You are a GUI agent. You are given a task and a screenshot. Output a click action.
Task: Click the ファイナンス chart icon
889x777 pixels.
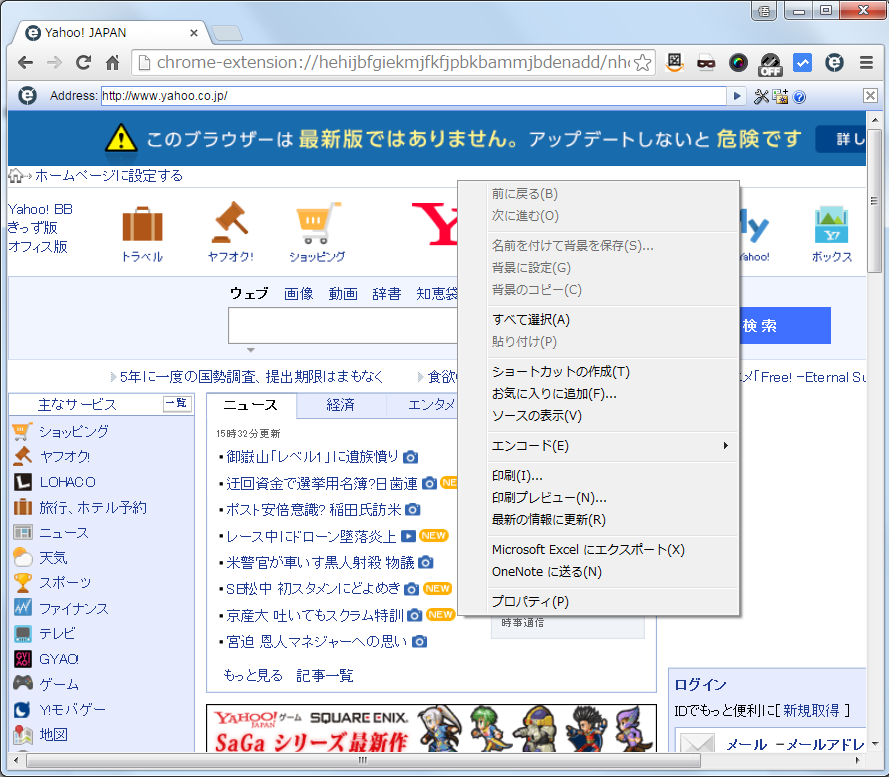[23, 607]
